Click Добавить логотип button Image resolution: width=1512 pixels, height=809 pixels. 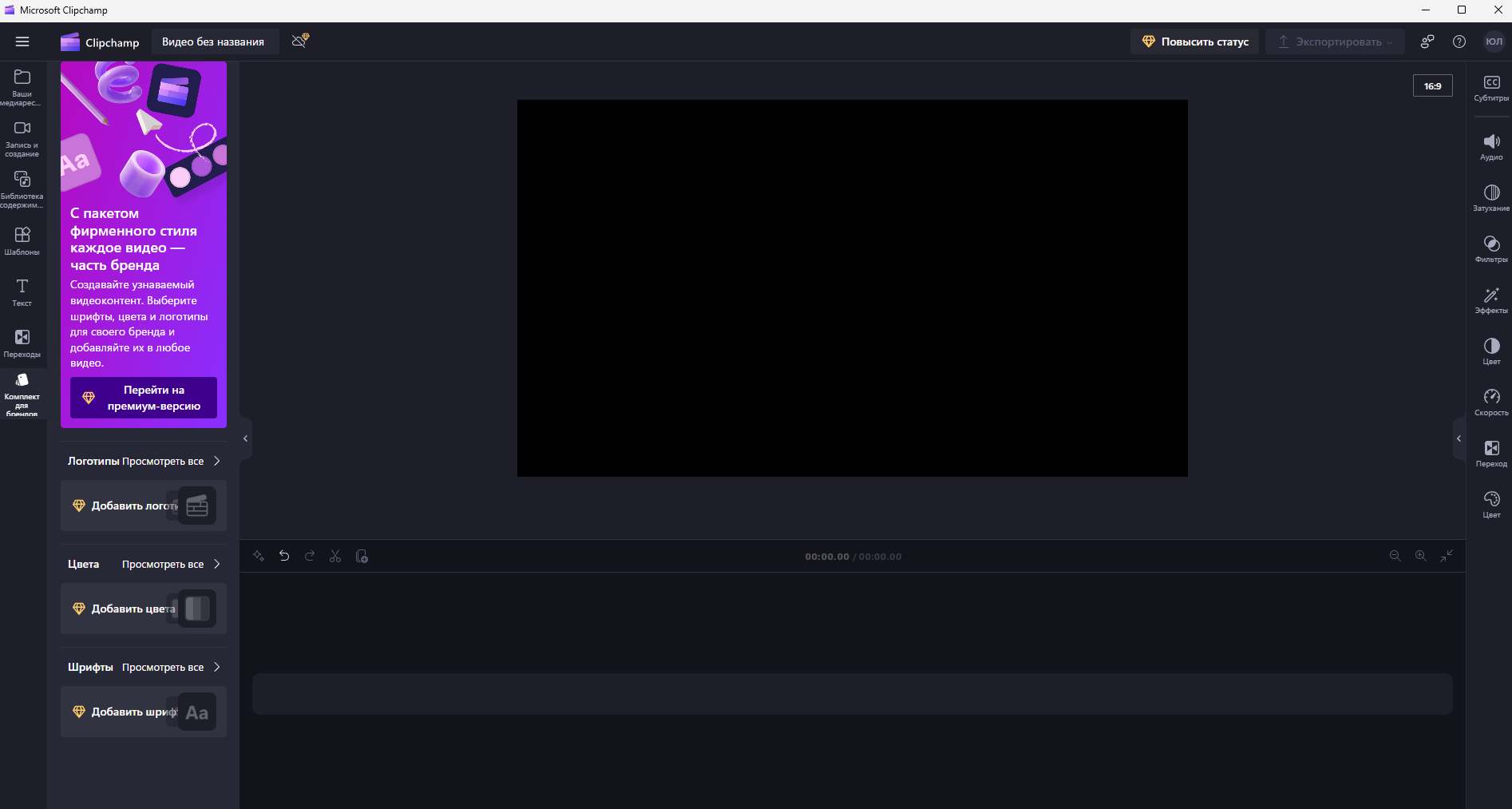(144, 506)
